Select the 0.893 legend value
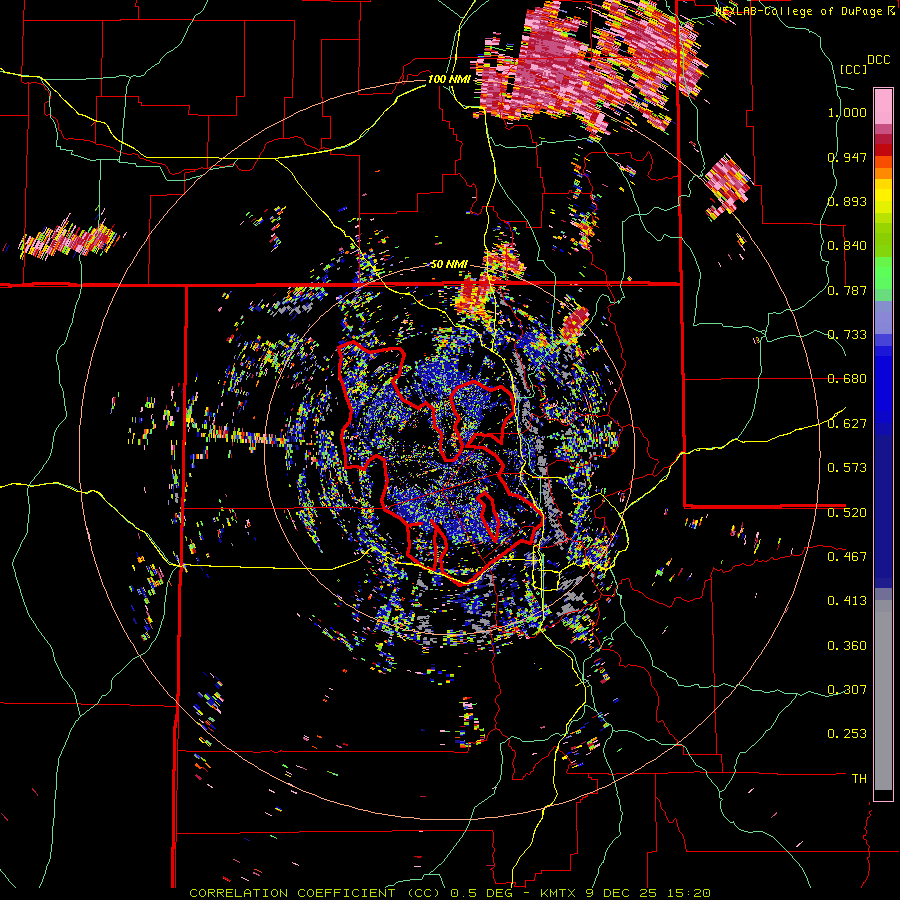 click(x=847, y=201)
